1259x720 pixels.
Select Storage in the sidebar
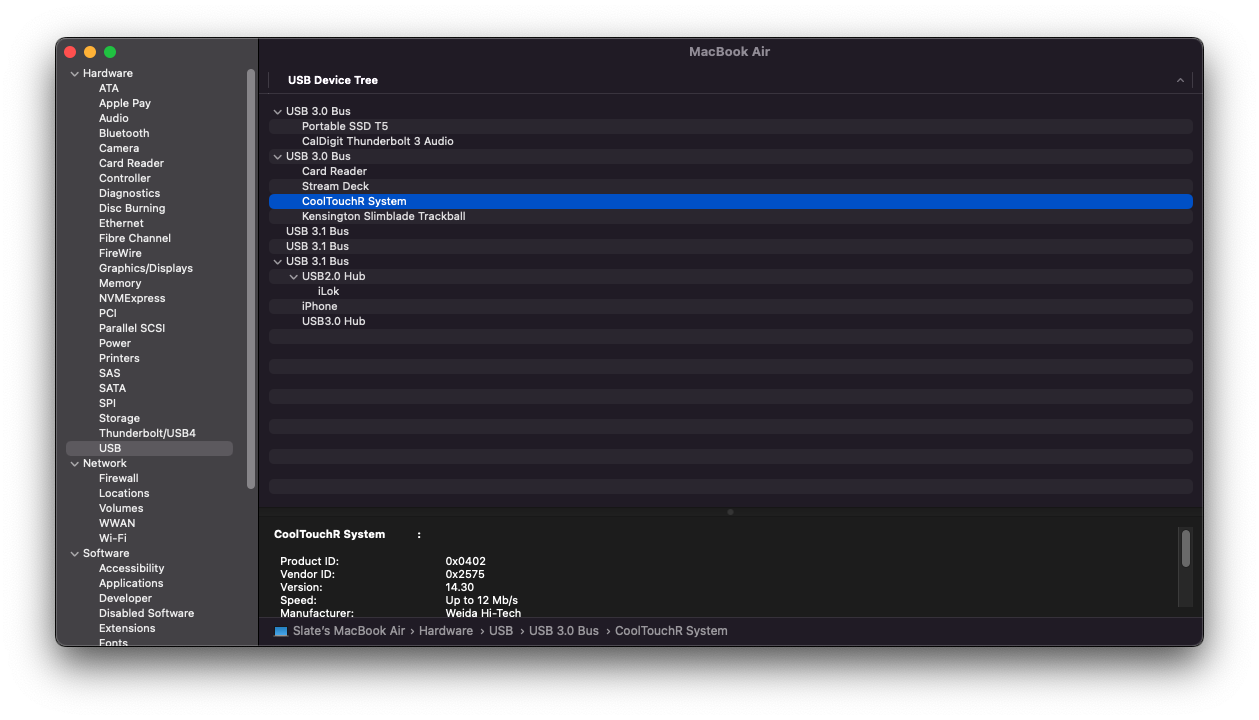pos(119,418)
